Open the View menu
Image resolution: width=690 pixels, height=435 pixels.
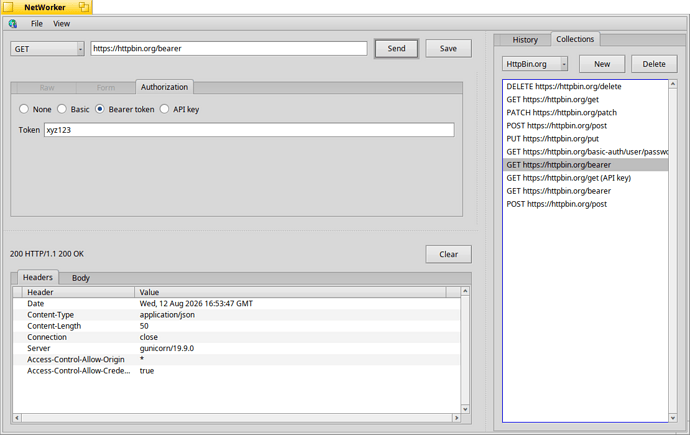62,24
